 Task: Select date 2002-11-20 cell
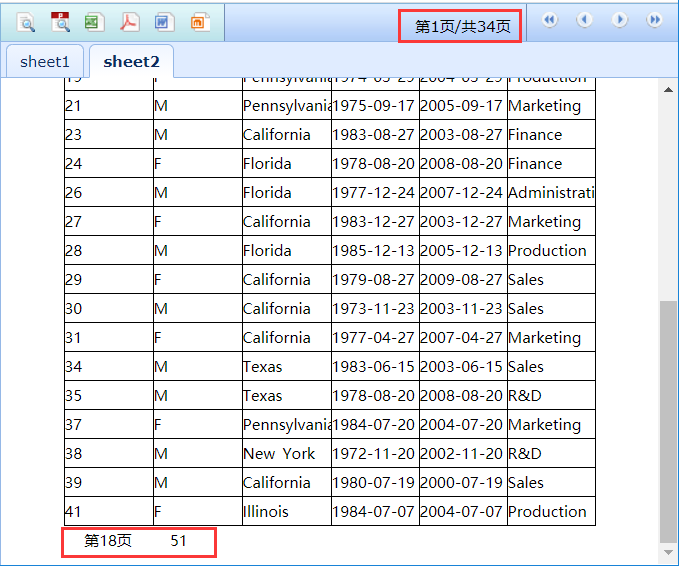pos(463,453)
